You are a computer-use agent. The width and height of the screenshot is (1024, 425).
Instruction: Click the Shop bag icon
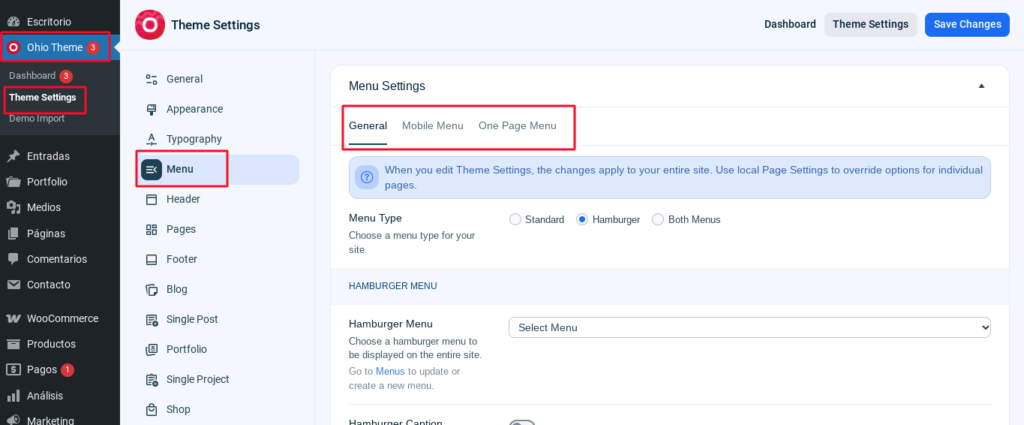click(x=152, y=409)
